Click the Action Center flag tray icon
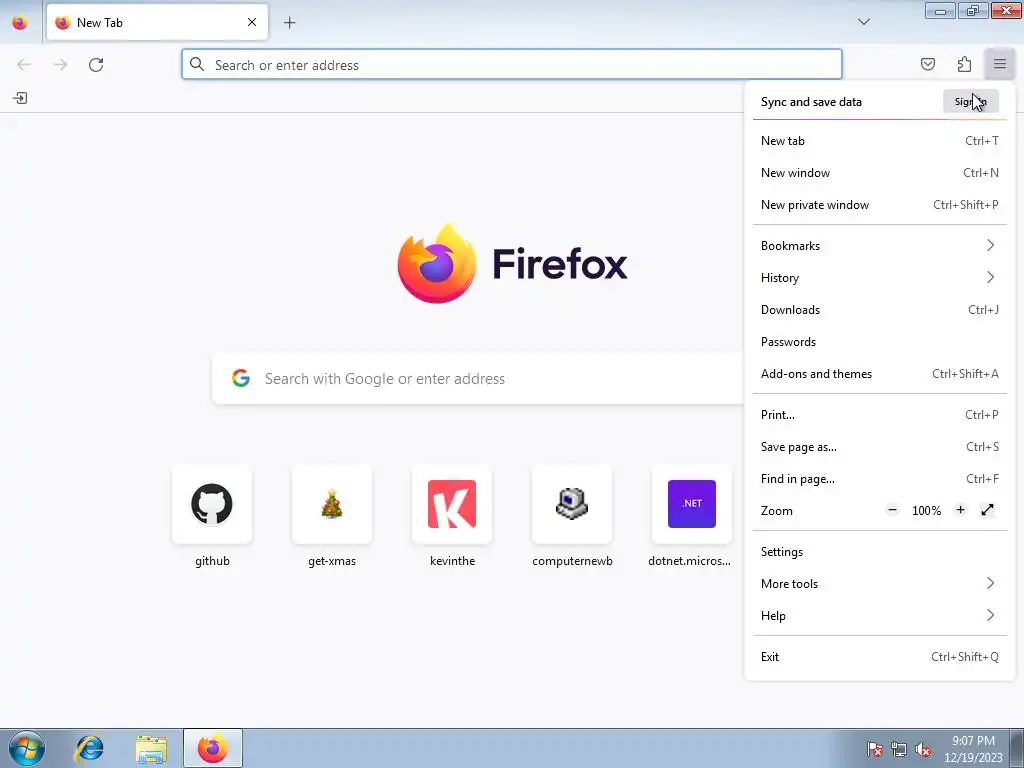 tap(874, 749)
